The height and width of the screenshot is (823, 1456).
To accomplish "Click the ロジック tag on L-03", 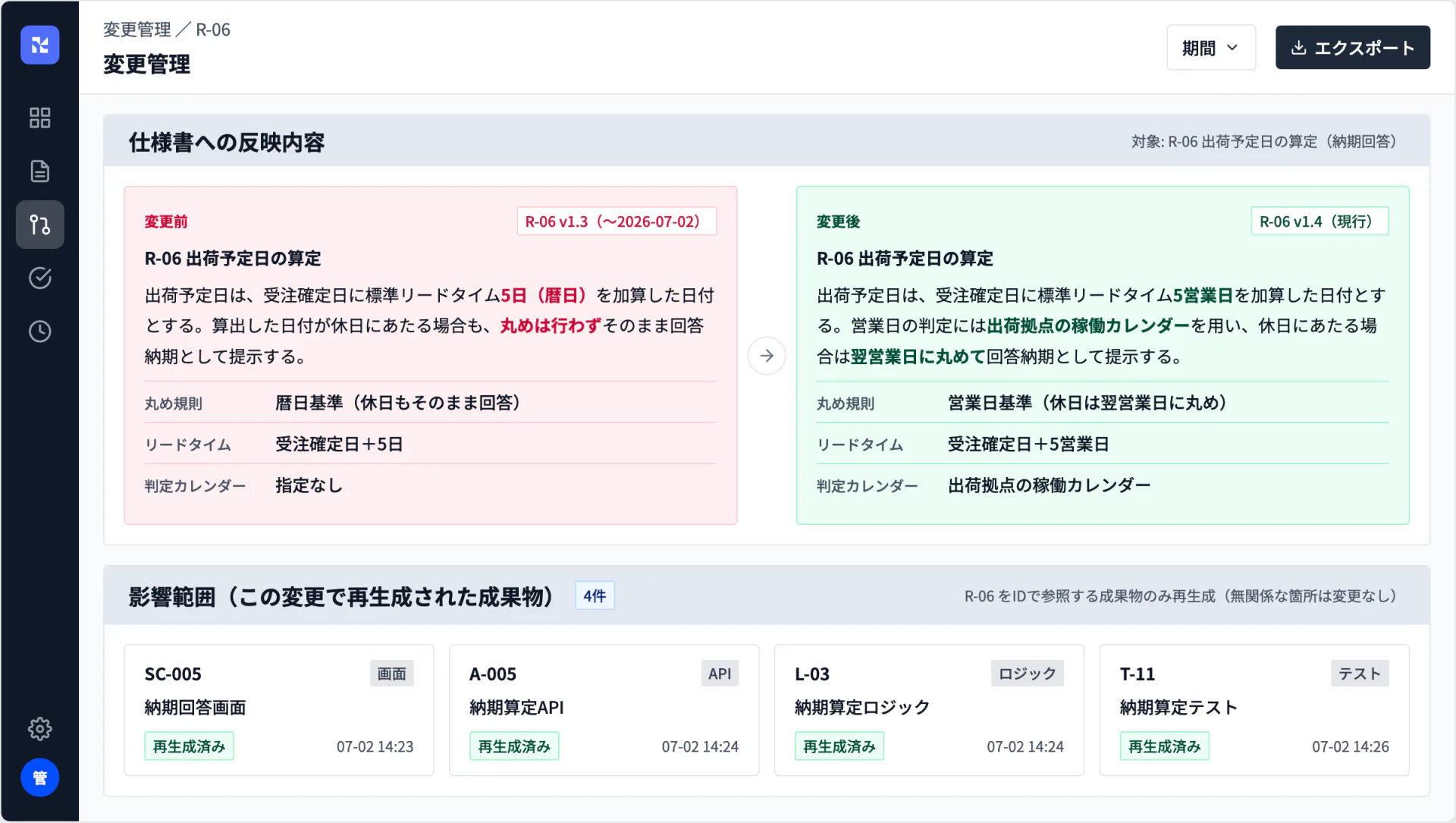I will tap(1028, 674).
